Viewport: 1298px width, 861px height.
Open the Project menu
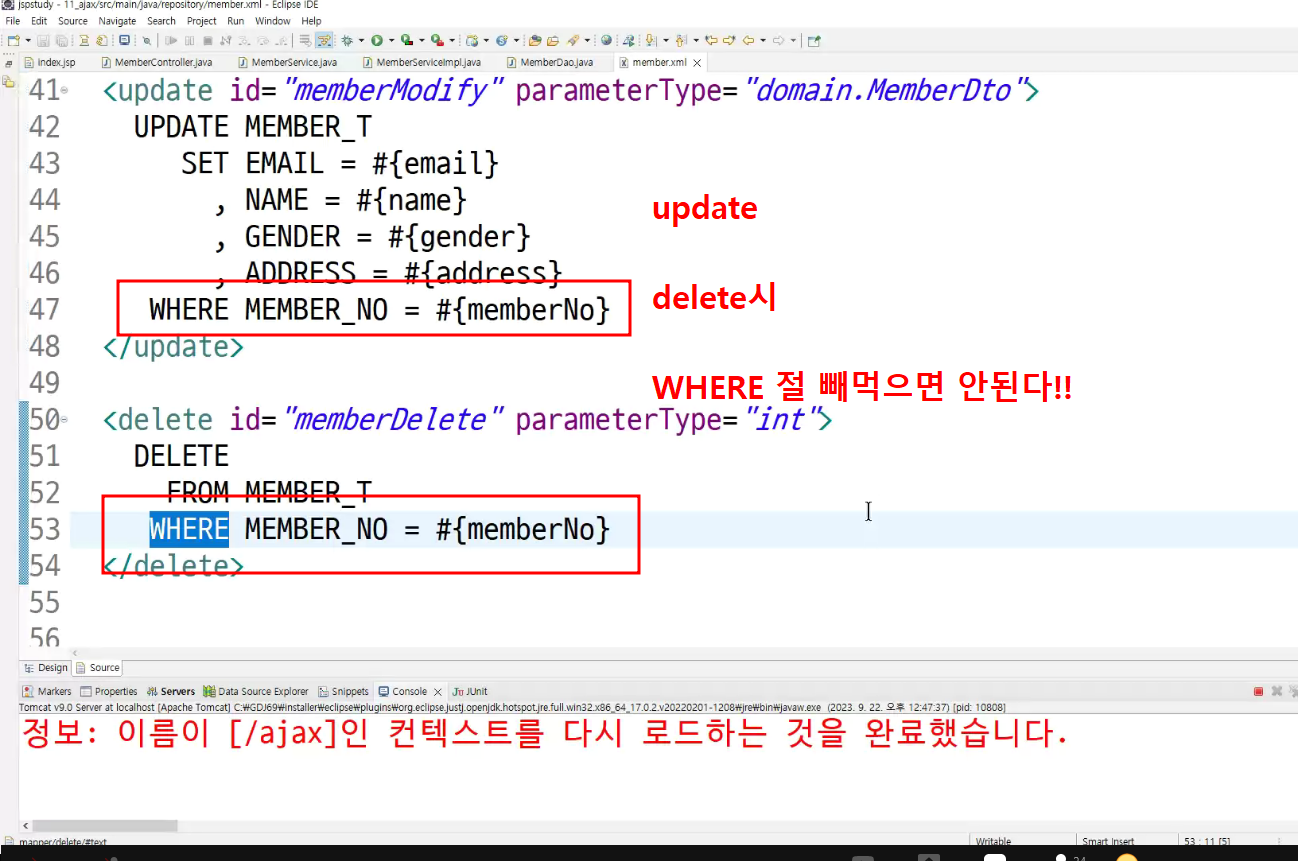[202, 21]
